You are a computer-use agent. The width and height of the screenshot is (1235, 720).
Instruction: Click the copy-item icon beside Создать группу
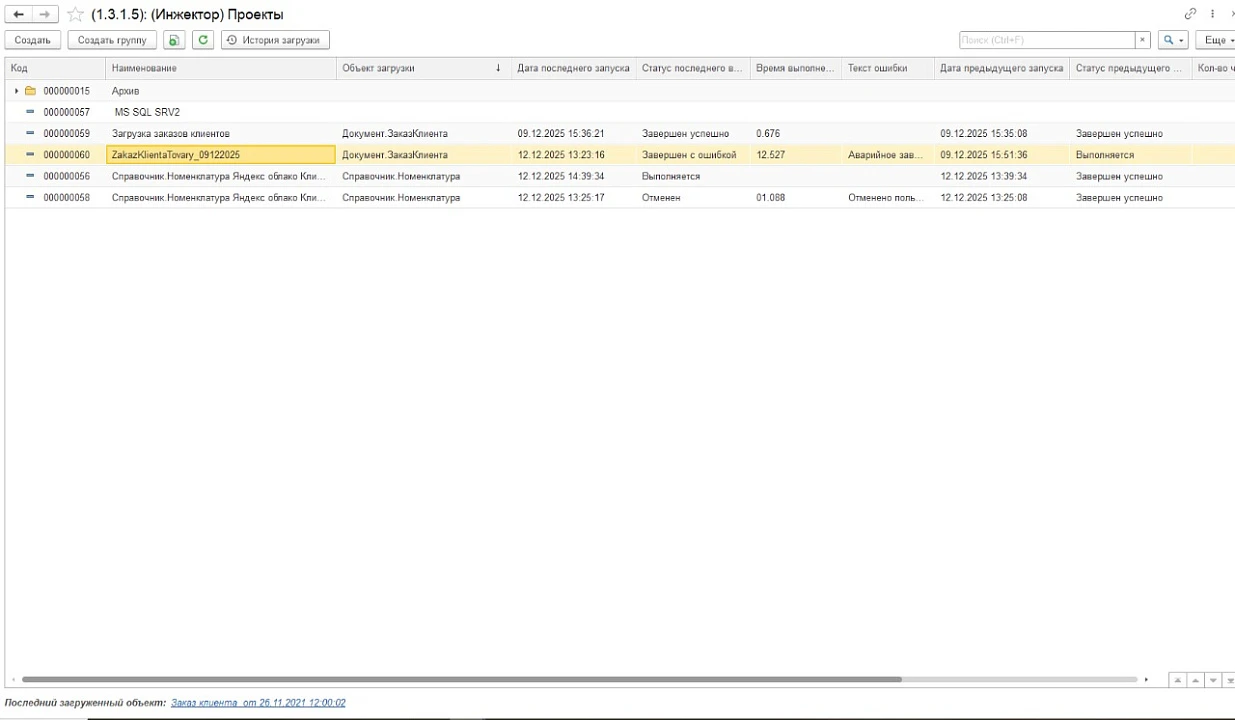(x=174, y=40)
